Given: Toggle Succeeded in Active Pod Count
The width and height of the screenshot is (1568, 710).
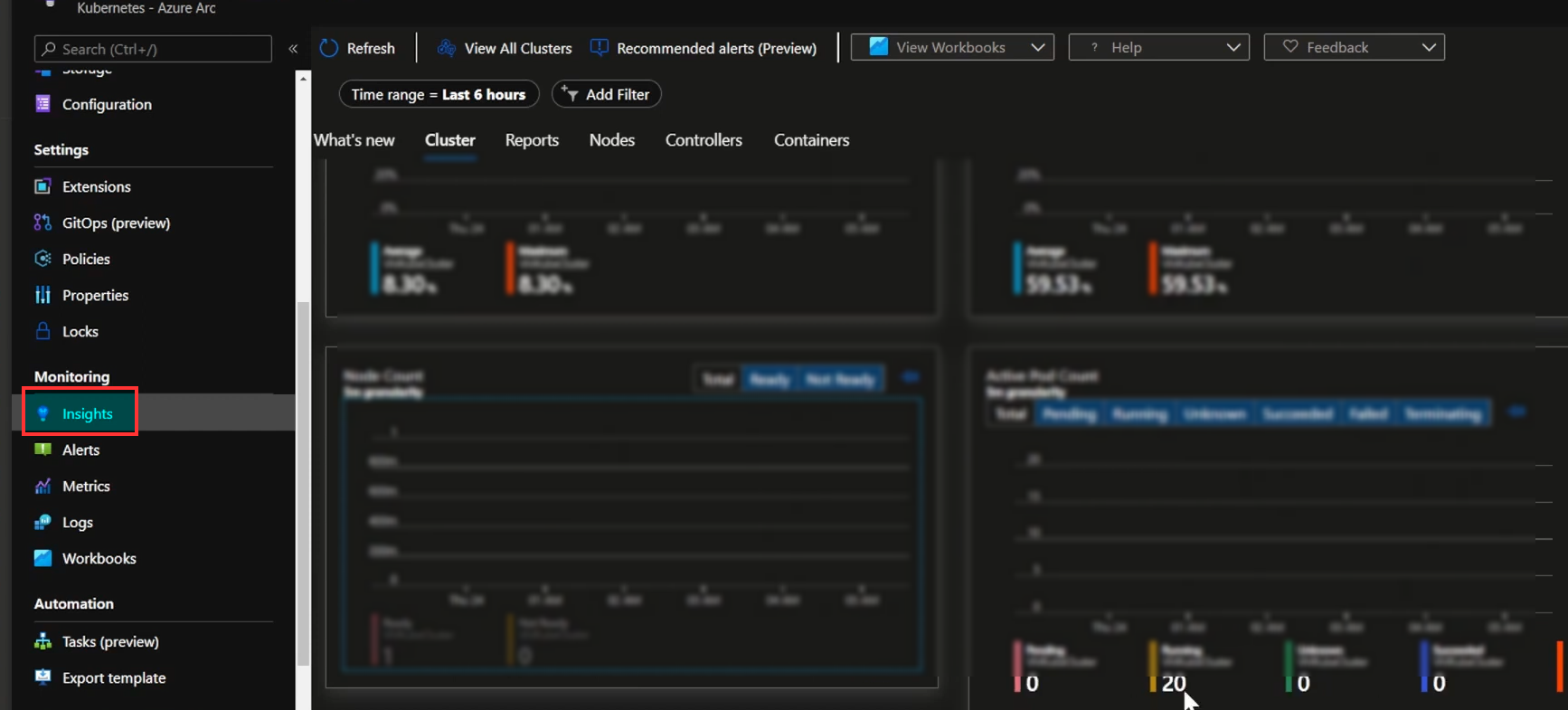Looking at the screenshot, I should (1297, 414).
